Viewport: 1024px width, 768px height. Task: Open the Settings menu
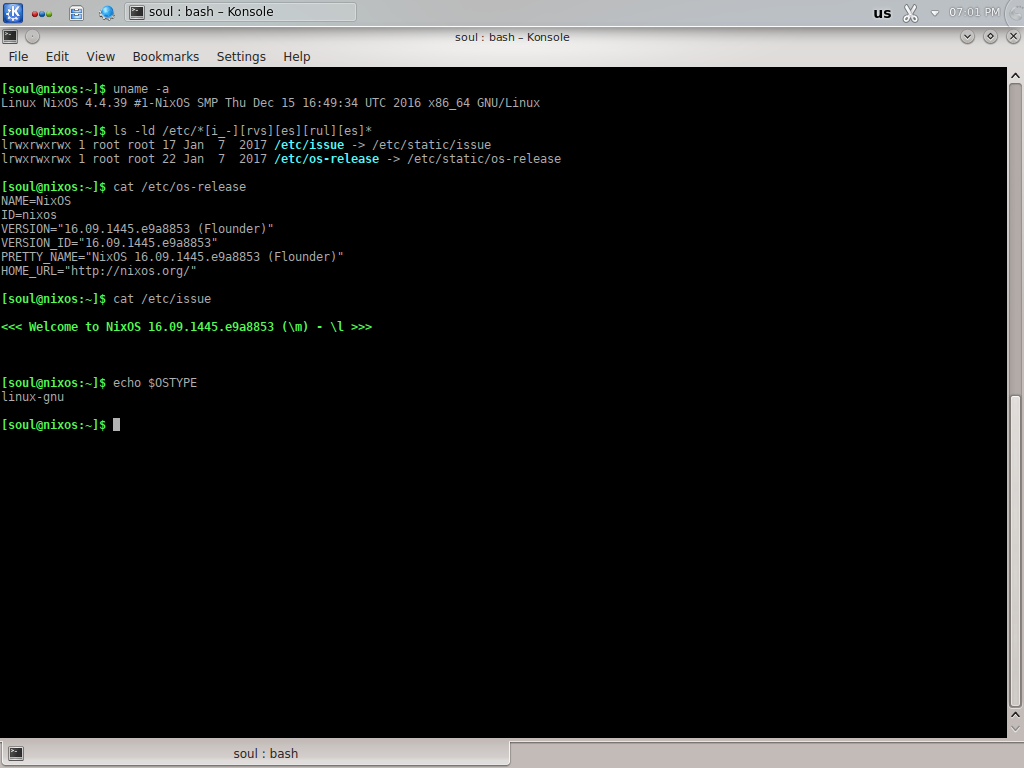coord(241,57)
